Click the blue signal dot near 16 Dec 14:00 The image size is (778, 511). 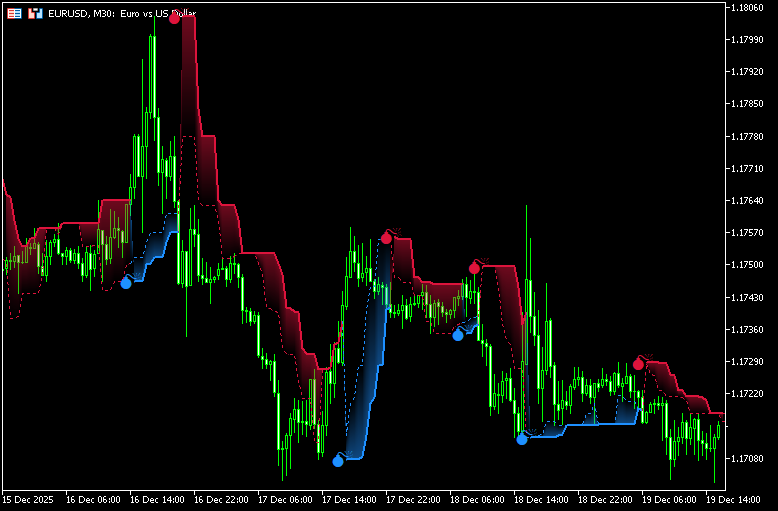point(126,283)
